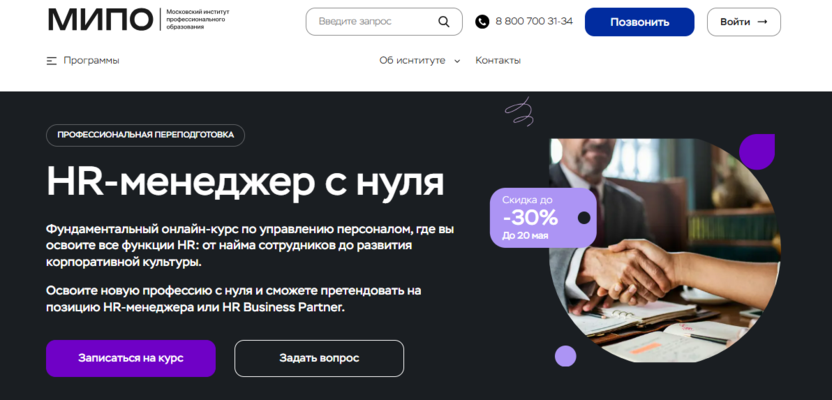Click the magnifying glass search icon
The width and height of the screenshot is (832, 400).
click(444, 22)
